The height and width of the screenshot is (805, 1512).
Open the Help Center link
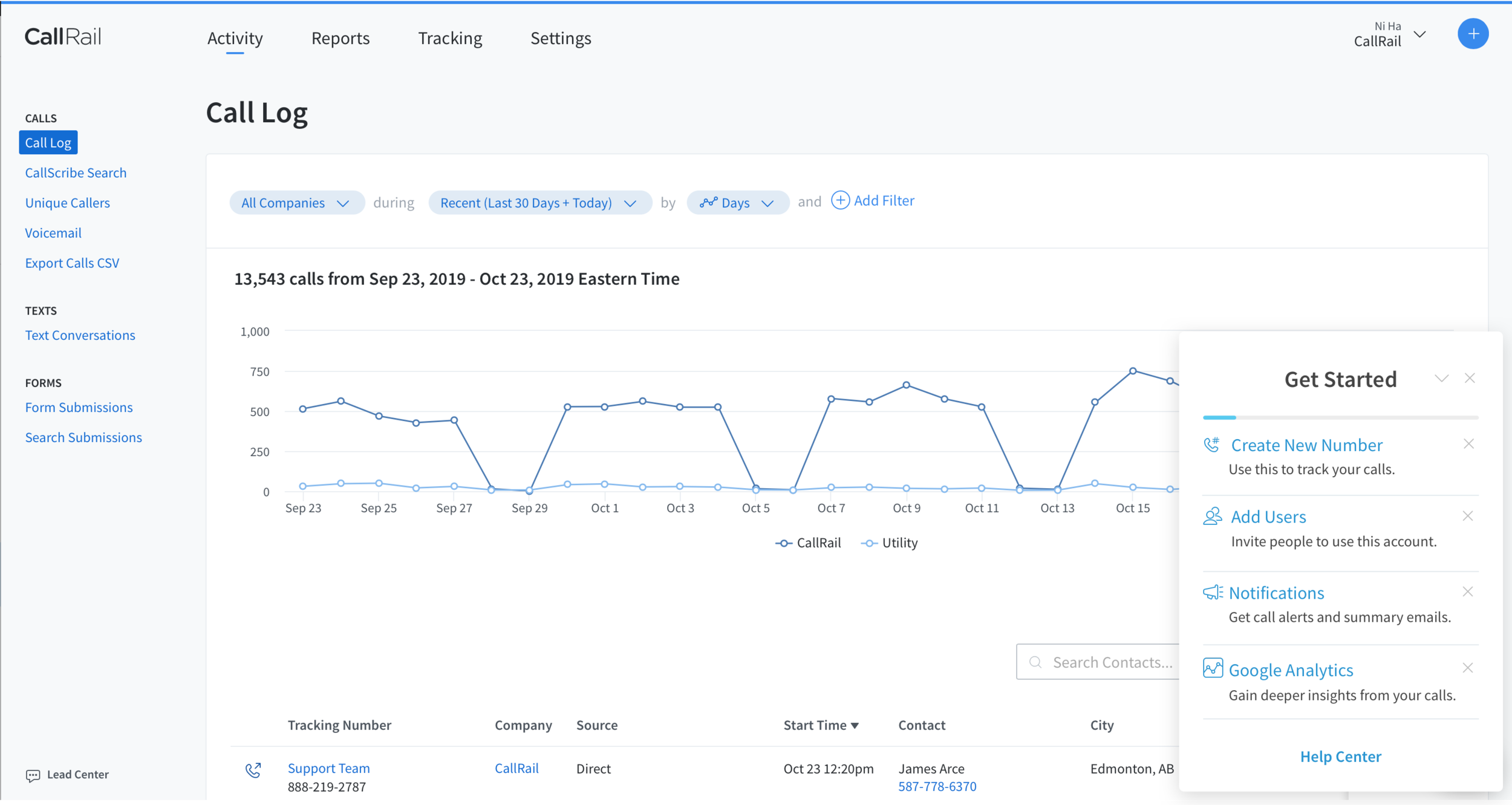point(1340,757)
